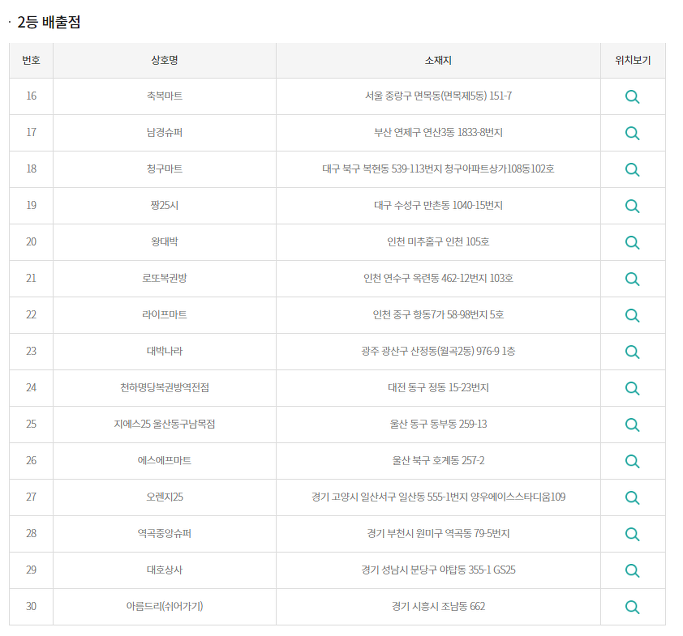Select store name 라이프마트
The height and width of the screenshot is (636, 683).
[165, 315]
